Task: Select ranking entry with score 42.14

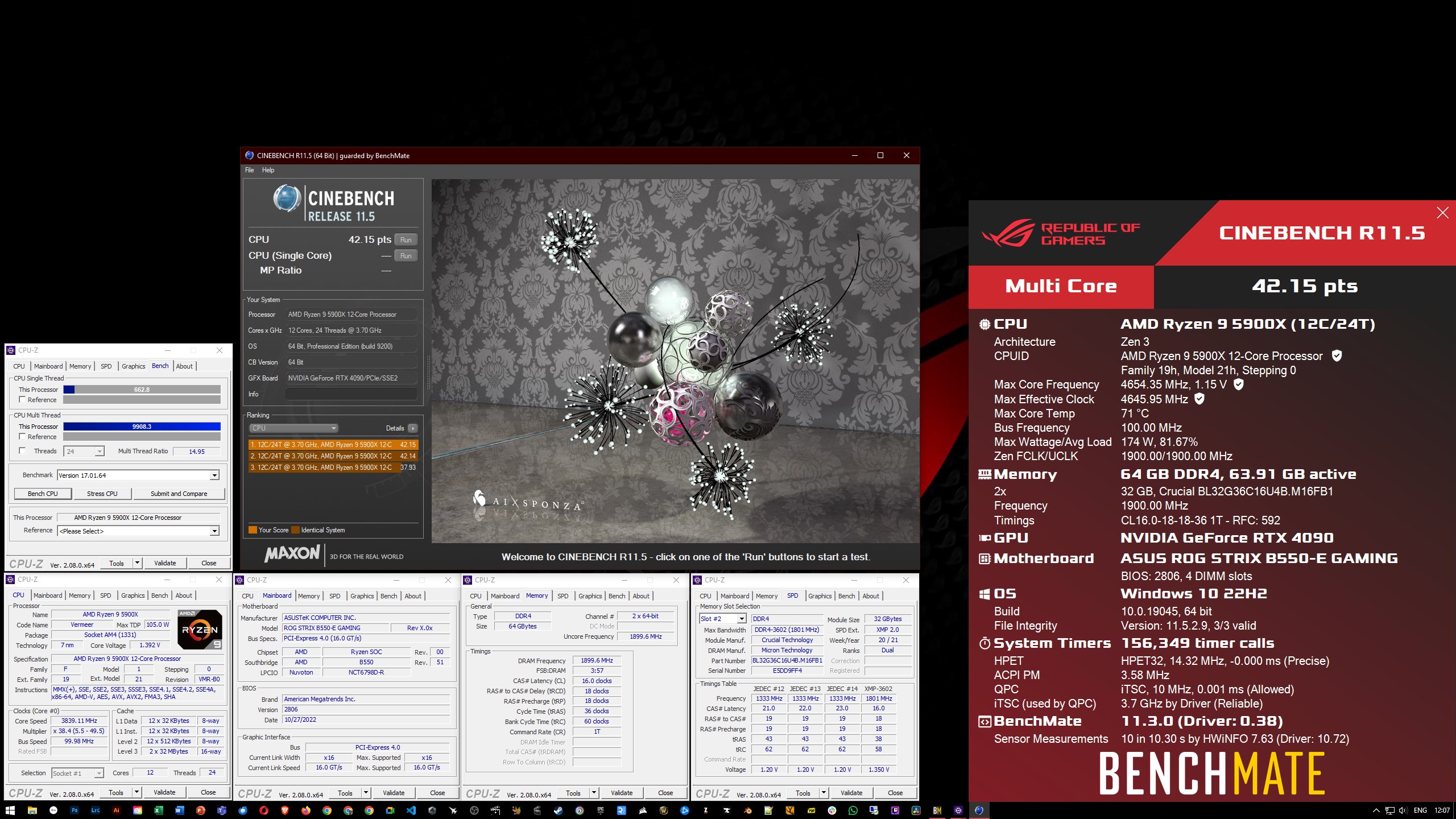Action: click(333, 456)
